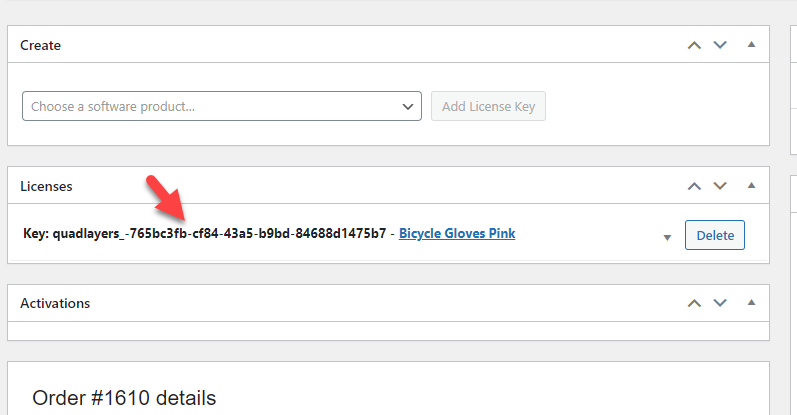Delete the quadlayers license key
Image resolution: width=797 pixels, height=415 pixels.
click(x=715, y=235)
